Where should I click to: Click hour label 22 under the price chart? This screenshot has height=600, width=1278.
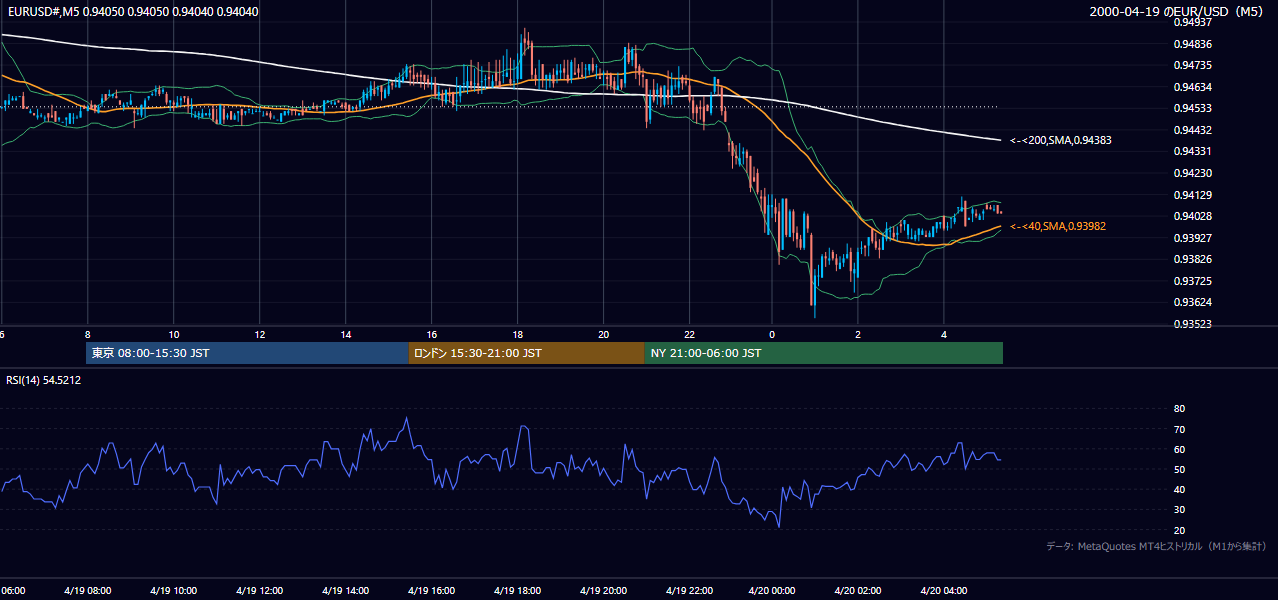pos(690,334)
